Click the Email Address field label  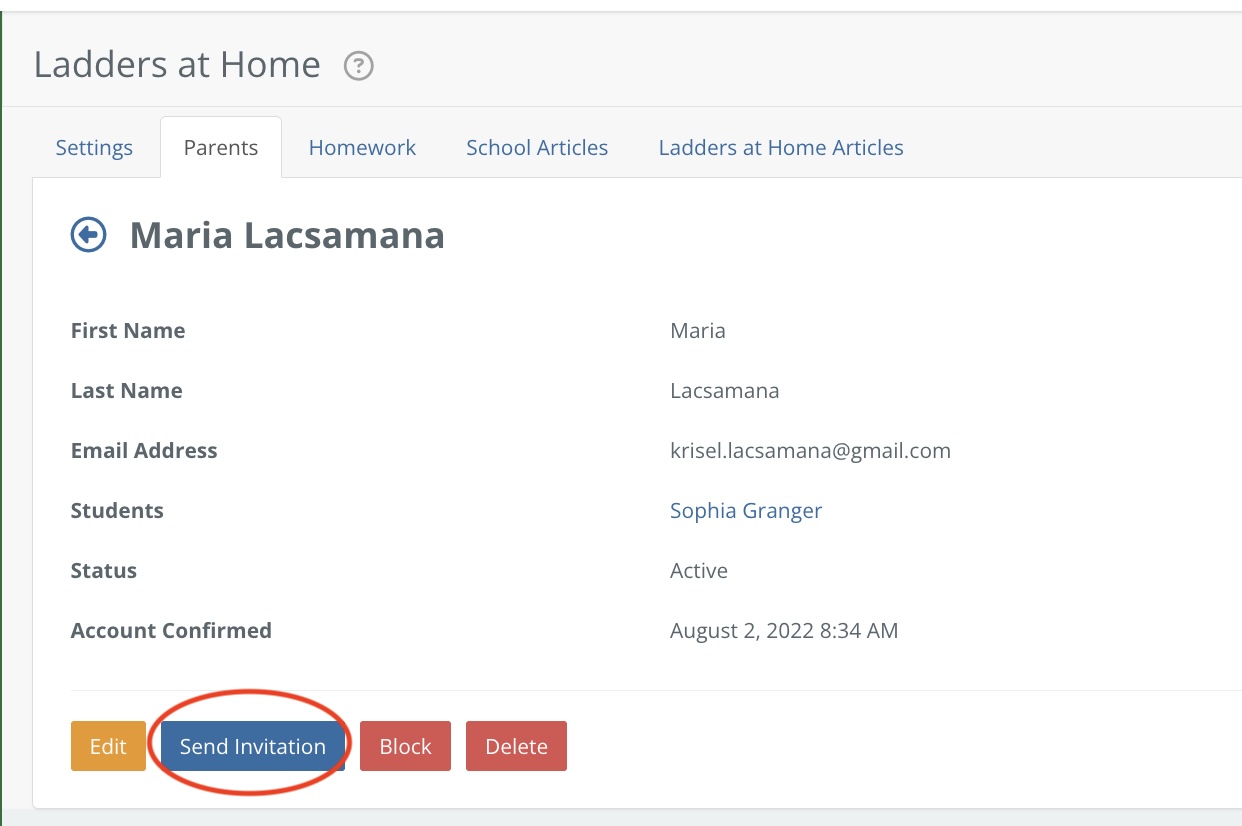point(144,451)
